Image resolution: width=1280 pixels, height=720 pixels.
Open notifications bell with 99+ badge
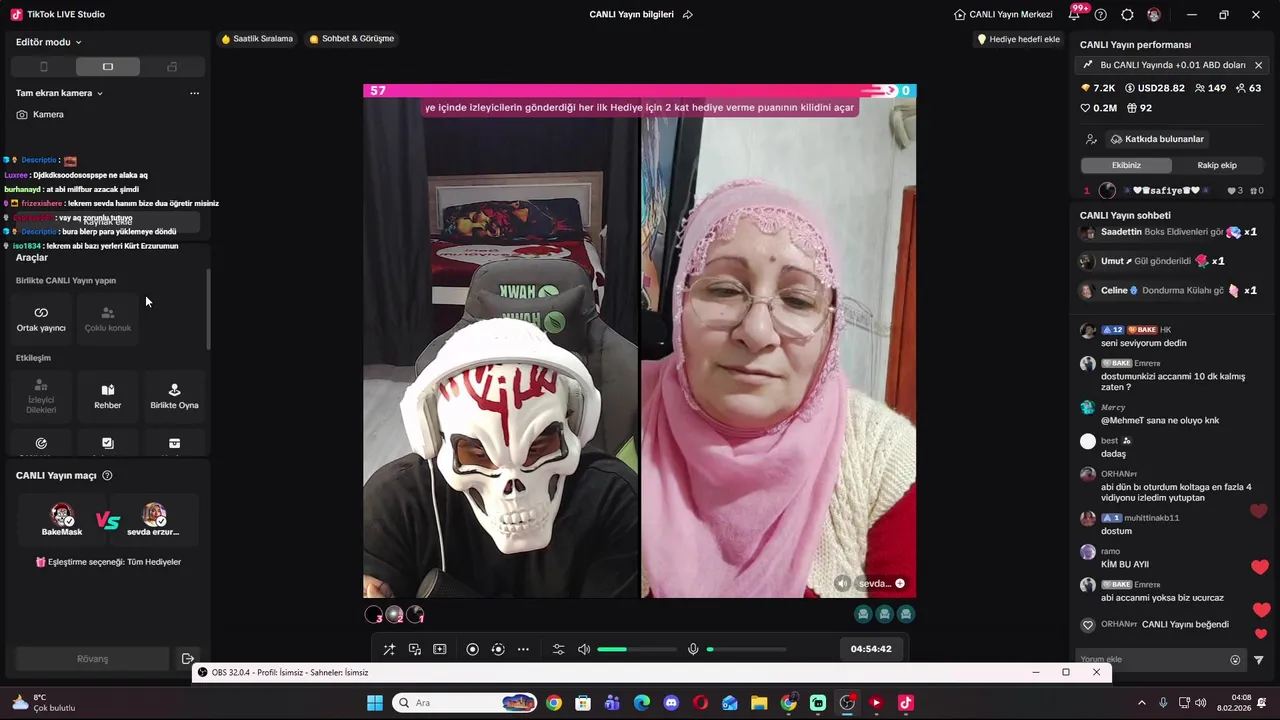1076,14
